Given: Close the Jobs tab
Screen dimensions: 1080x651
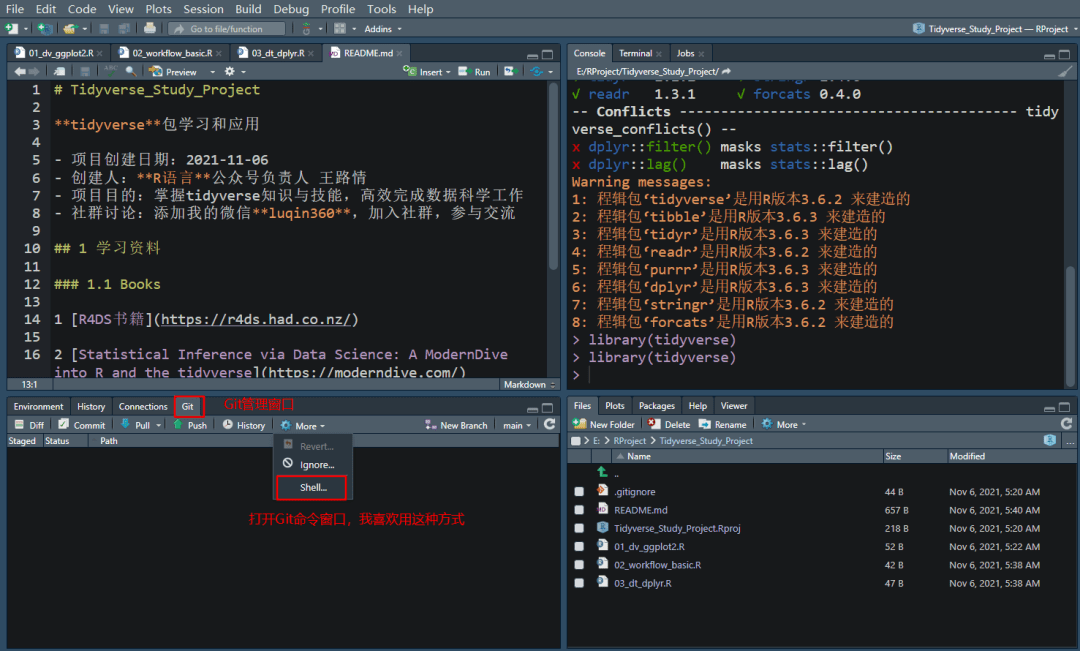Looking at the screenshot, I should tap(701, 54).
